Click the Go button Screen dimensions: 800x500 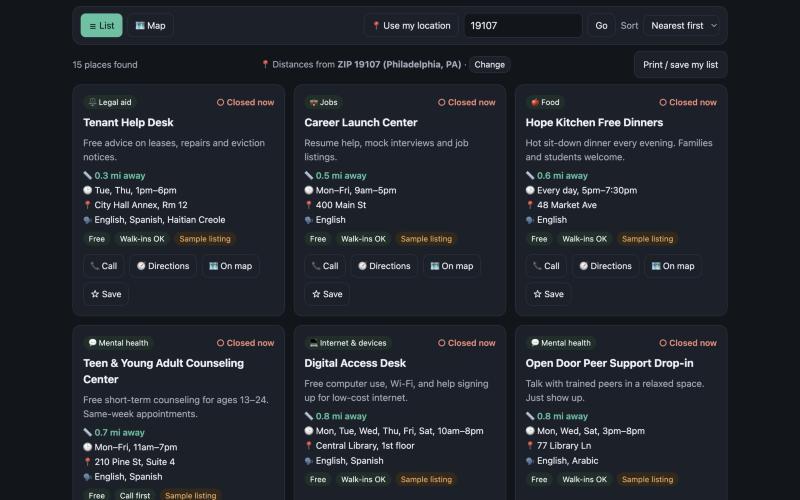tap(601, 26)
